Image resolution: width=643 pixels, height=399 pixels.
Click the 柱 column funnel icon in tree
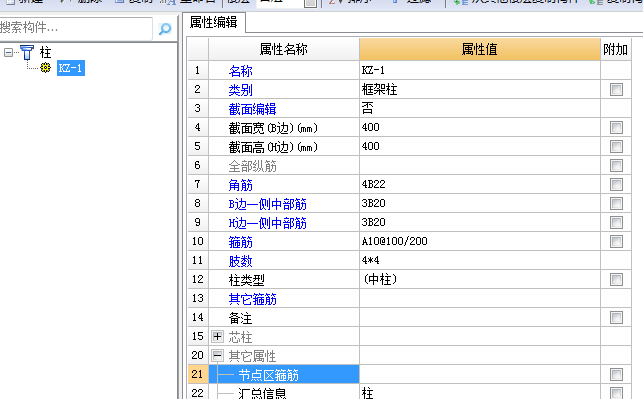click(27, 52)
